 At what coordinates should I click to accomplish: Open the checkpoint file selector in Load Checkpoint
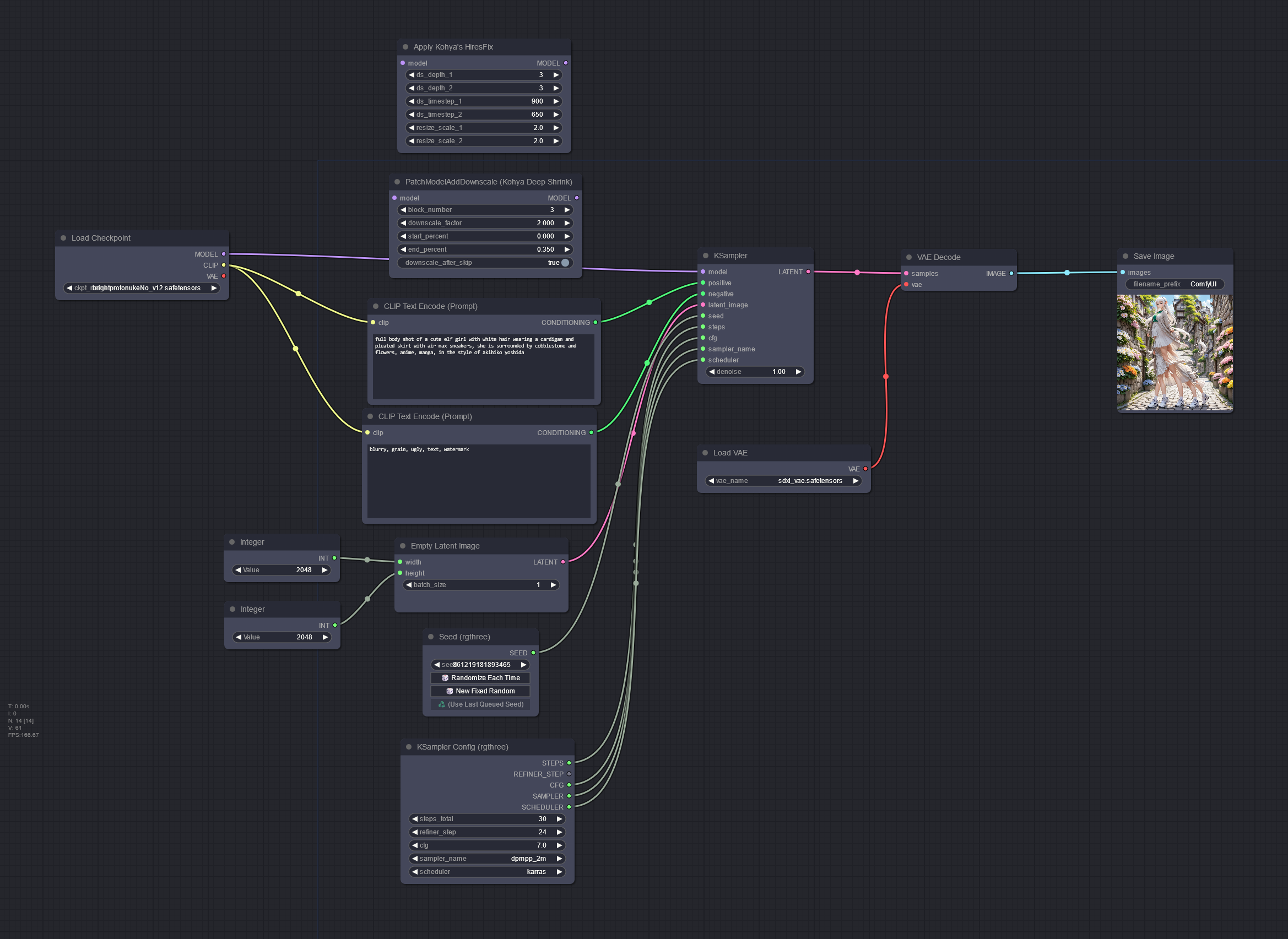141,287
